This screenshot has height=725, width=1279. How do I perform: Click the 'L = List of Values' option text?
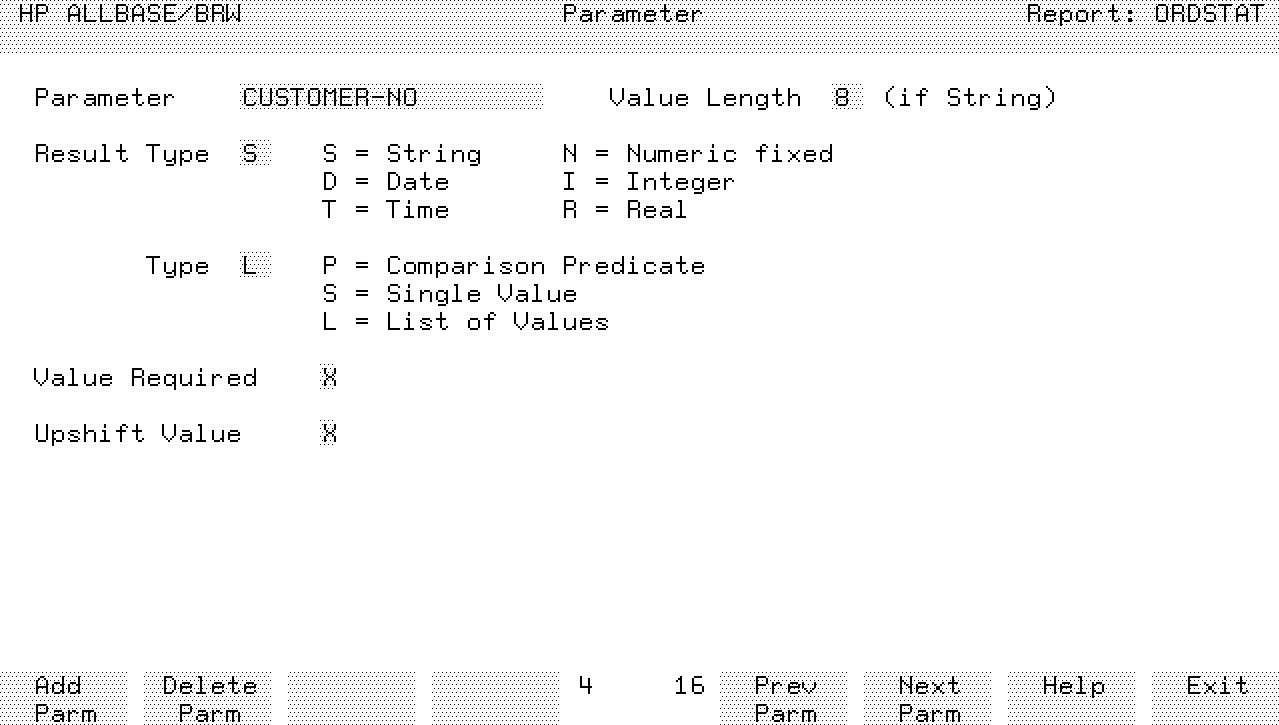[465, 322]
